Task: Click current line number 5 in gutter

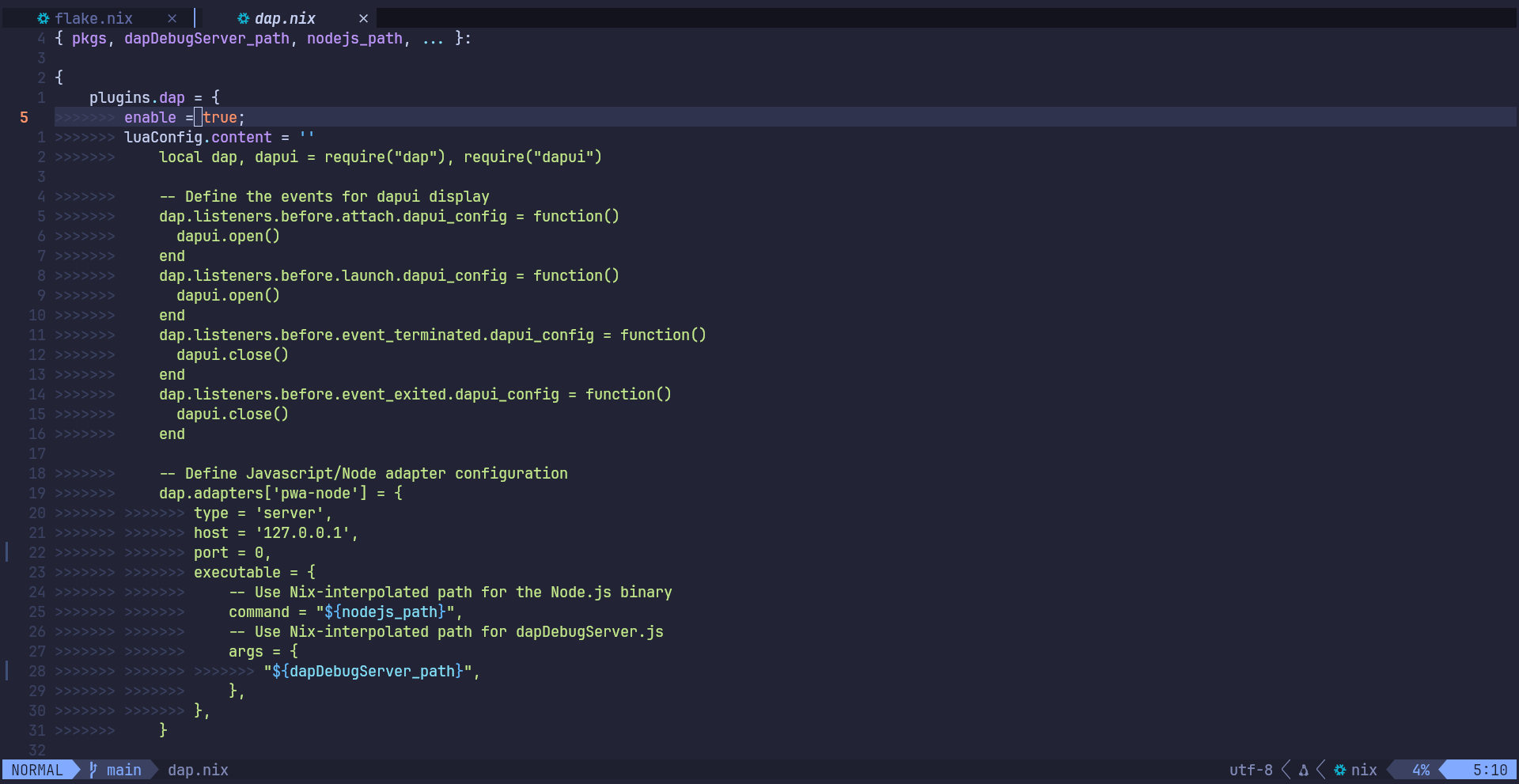Action: [24, 117]
